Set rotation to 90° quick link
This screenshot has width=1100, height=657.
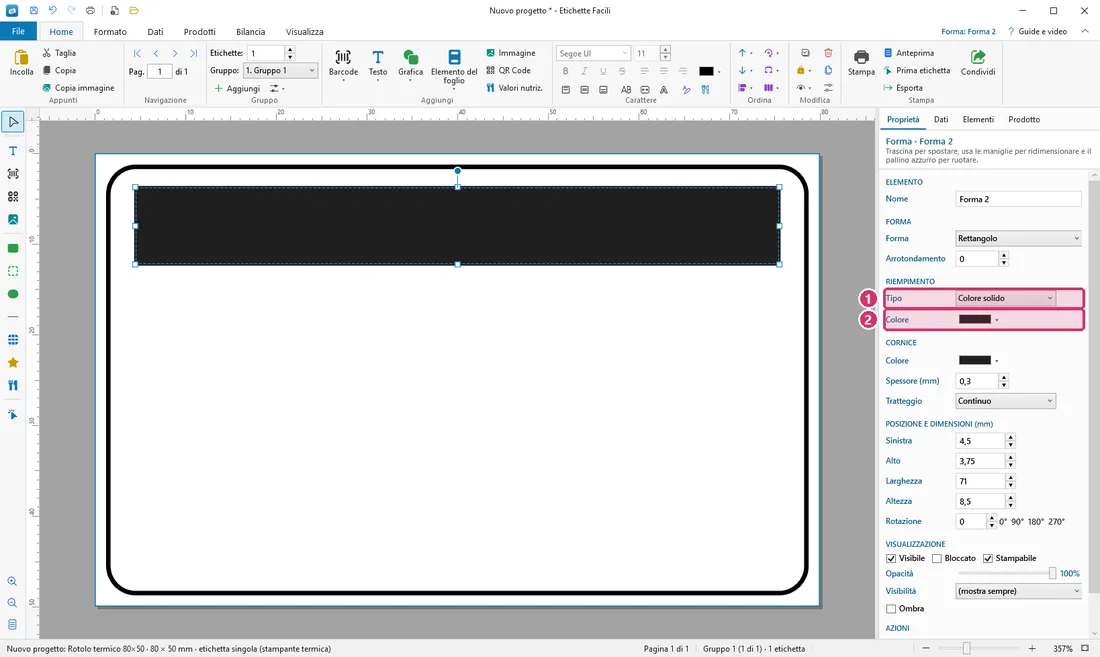click(1019, 522)
